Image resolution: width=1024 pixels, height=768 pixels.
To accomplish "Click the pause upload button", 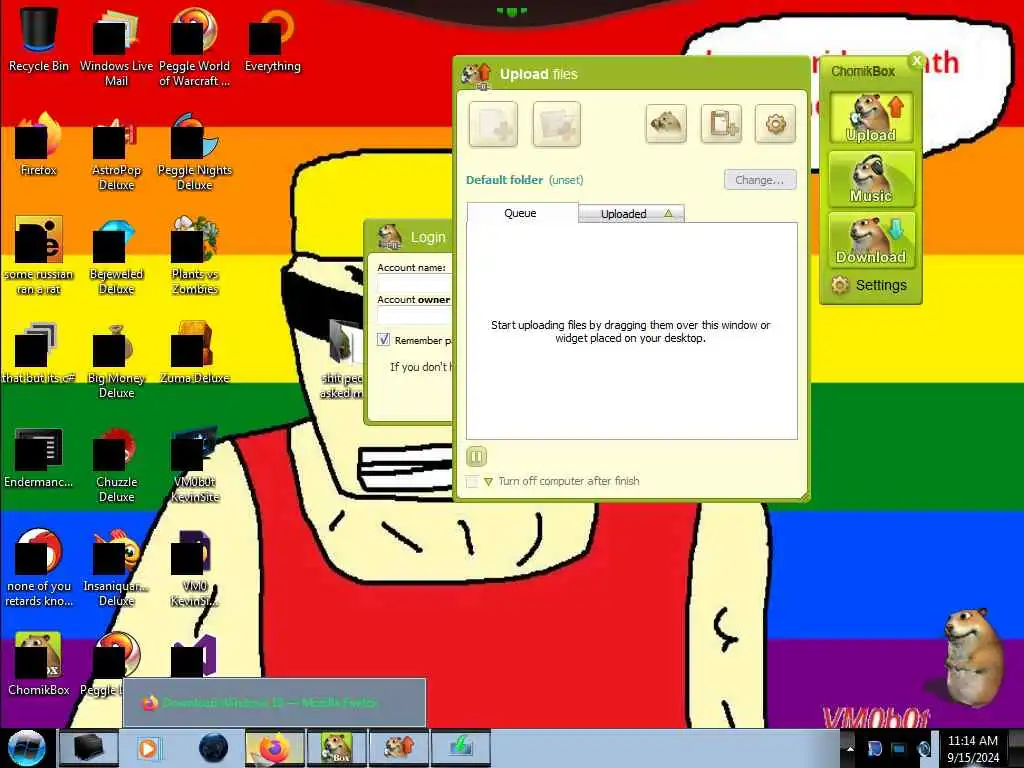I will 476,456.
